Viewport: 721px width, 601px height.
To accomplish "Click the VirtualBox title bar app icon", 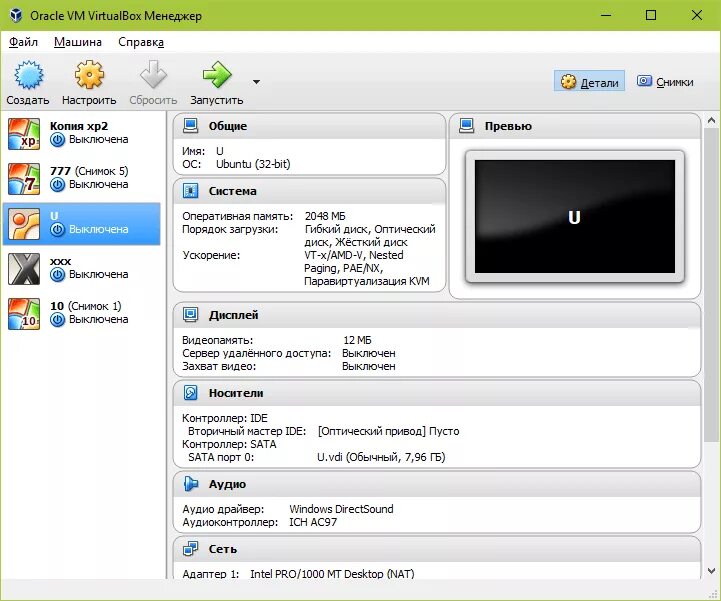I will (16, 15).
